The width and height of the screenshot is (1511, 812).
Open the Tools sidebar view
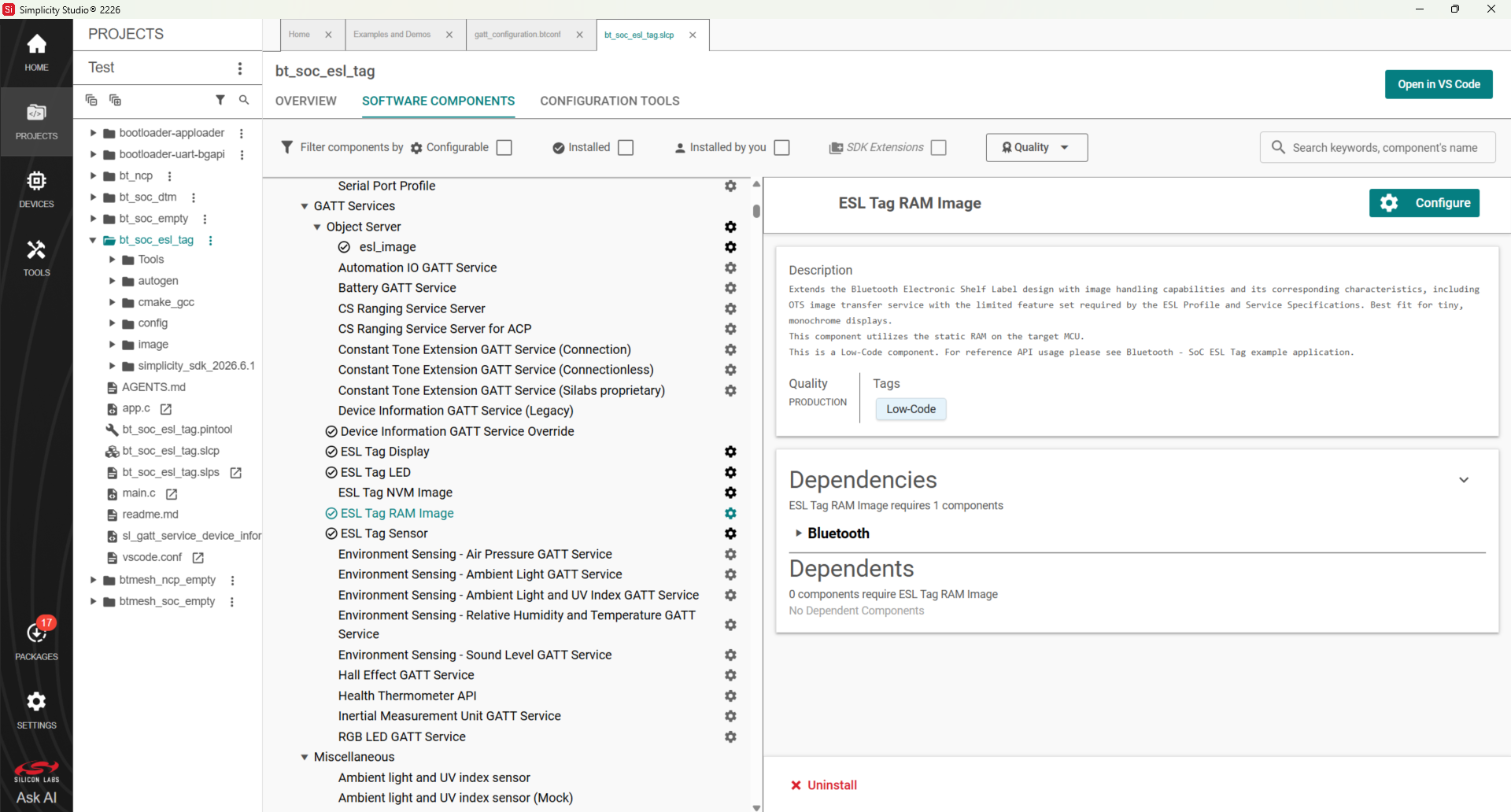click(x=36, y=258)
